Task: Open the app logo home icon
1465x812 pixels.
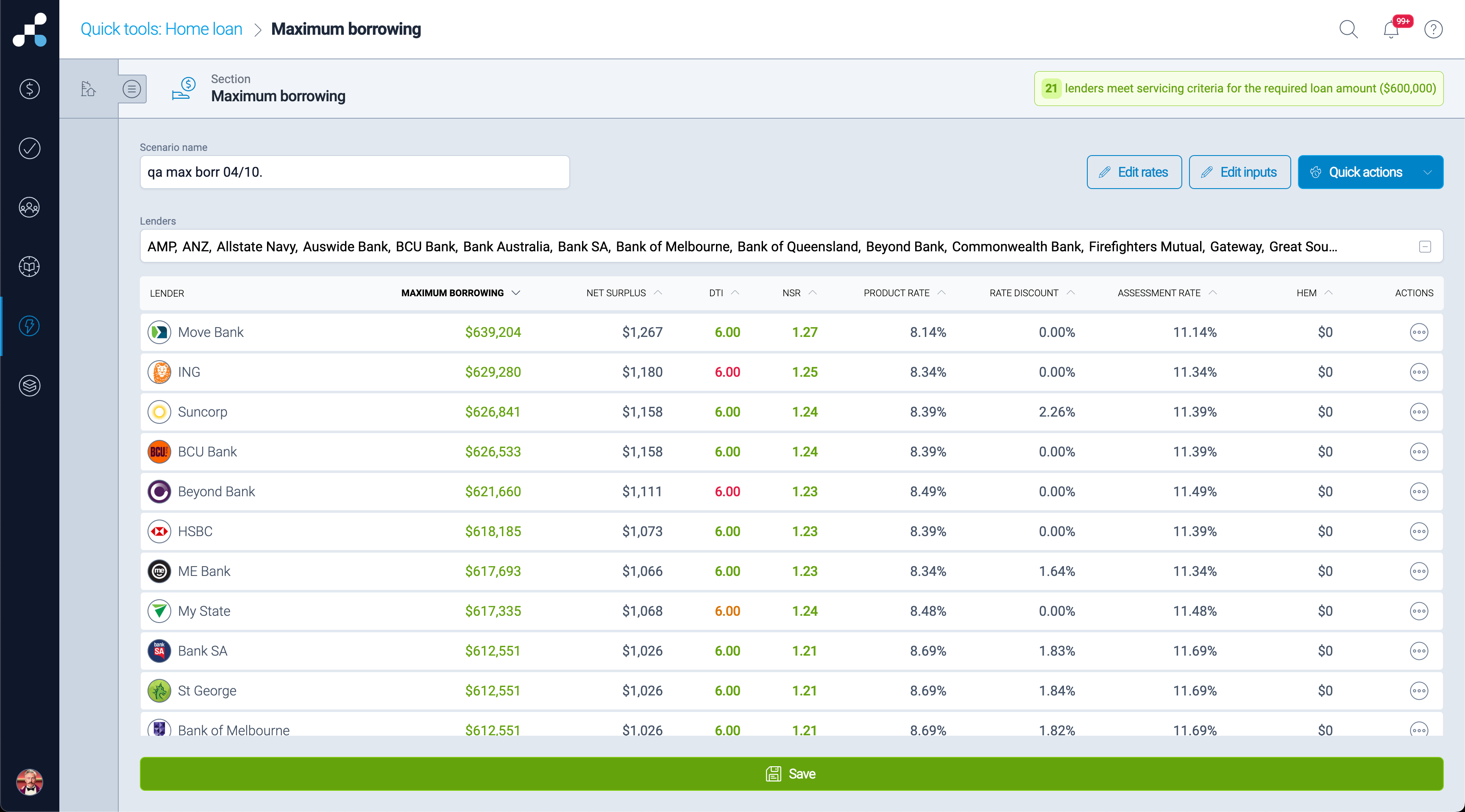Action: [30, 30]
